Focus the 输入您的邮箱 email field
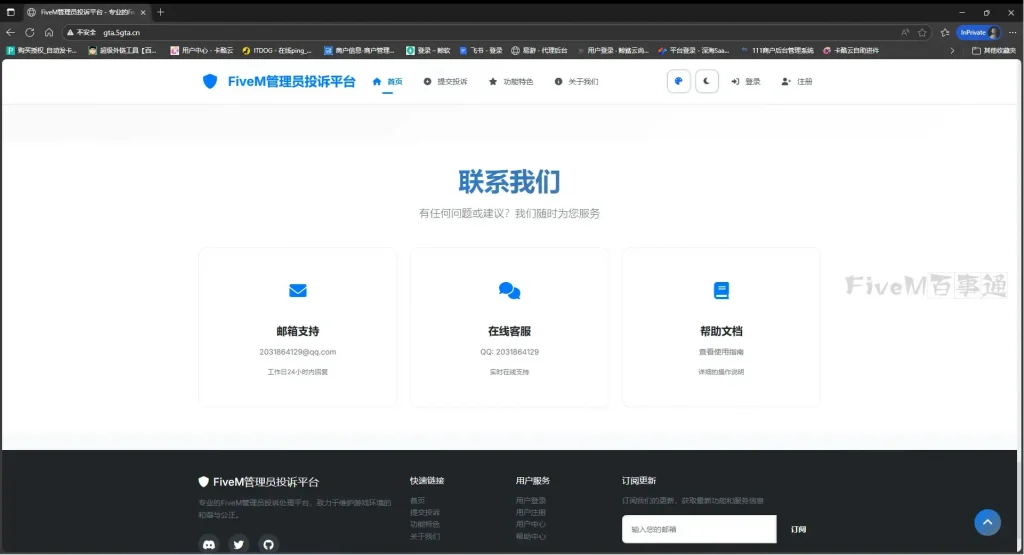Screen dimensions: 1024x555 click(699, 530)
